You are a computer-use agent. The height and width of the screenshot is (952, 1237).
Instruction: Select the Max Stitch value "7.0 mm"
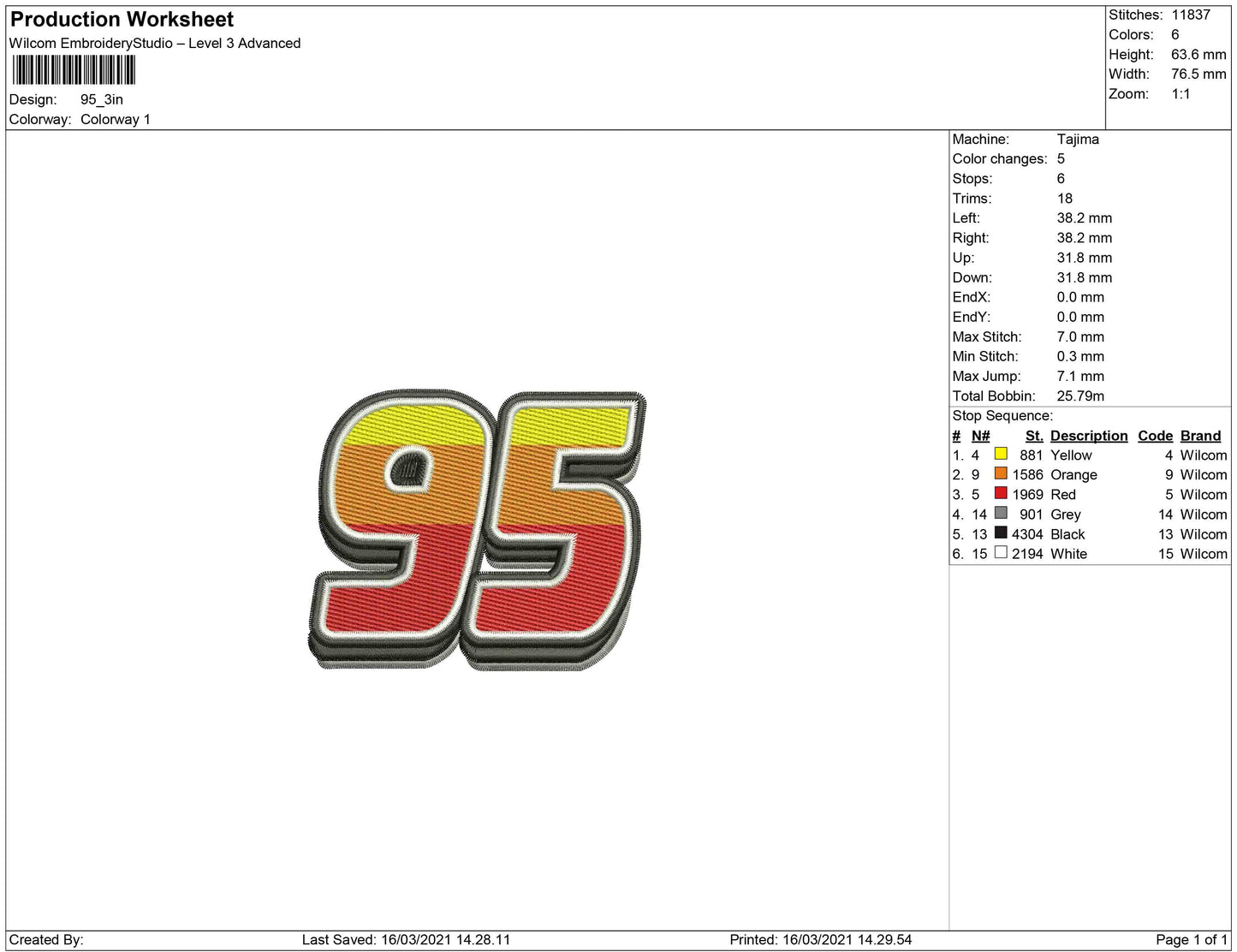point(1080,337)
